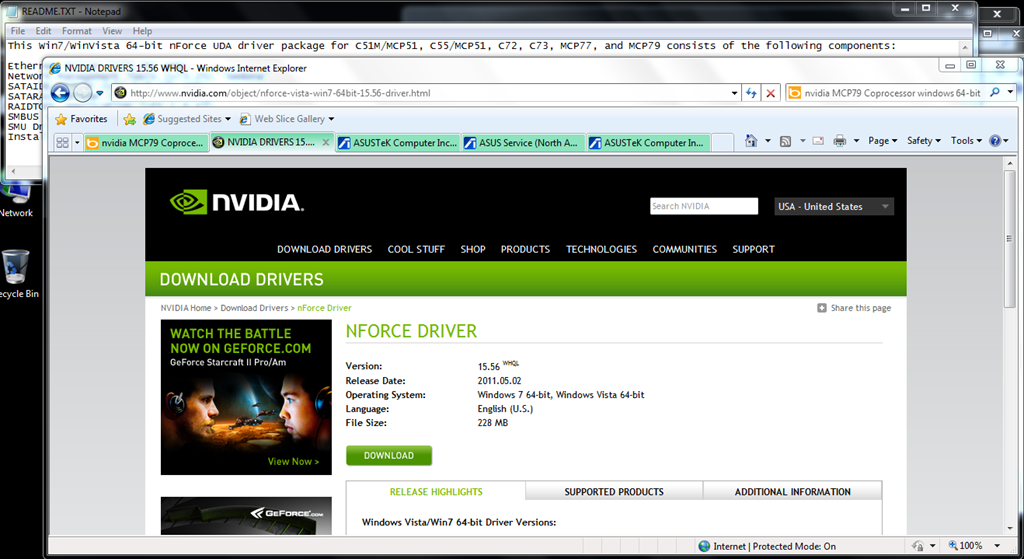Screen dimensions: 1024x559
Task: Switch to nvidia MCP79 Coprocessor tab
Action: (146, 142)
